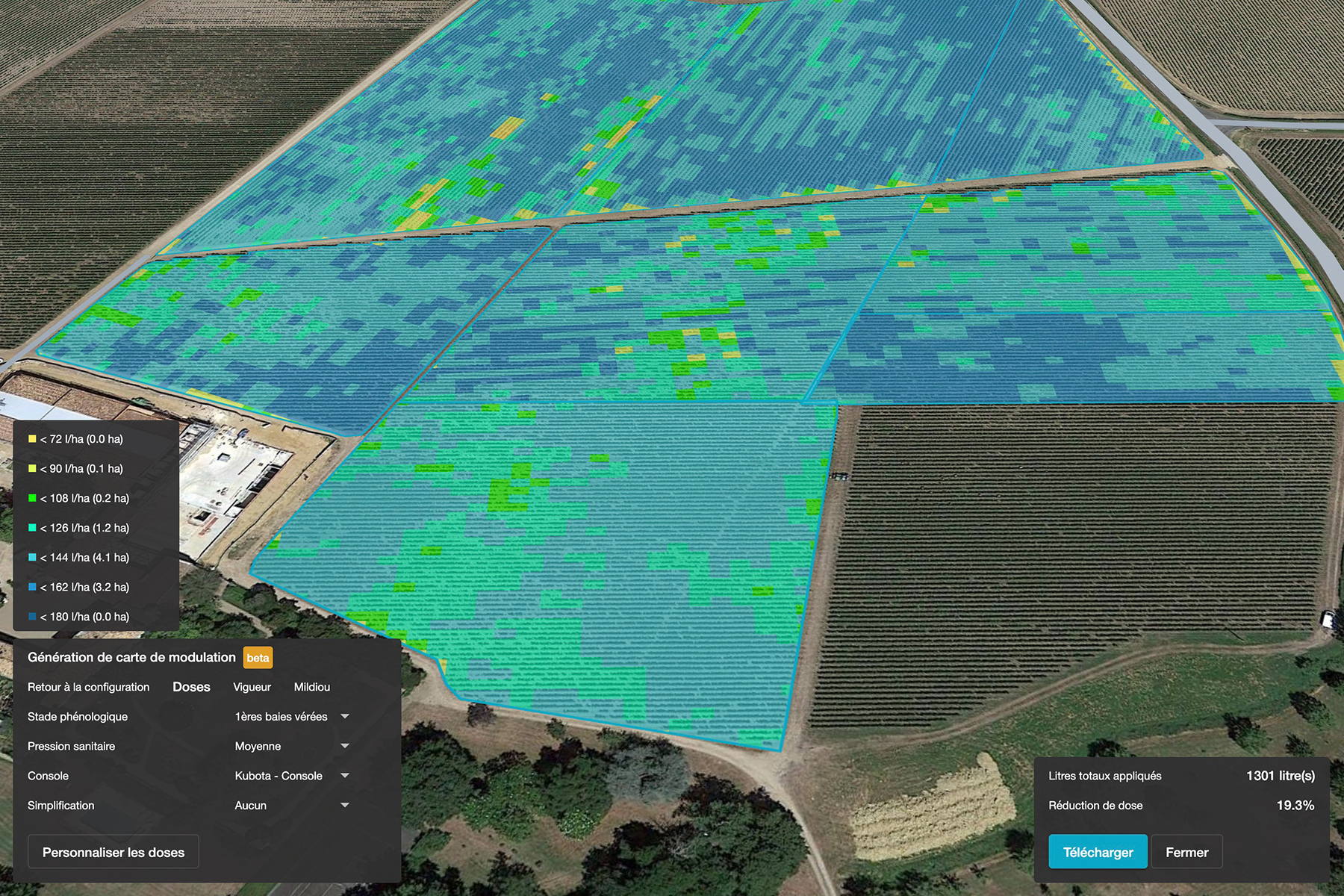Click the dark blue < 180 l/ha swatch
This screenshot has height=896, width=1344.
coord(32,617)
